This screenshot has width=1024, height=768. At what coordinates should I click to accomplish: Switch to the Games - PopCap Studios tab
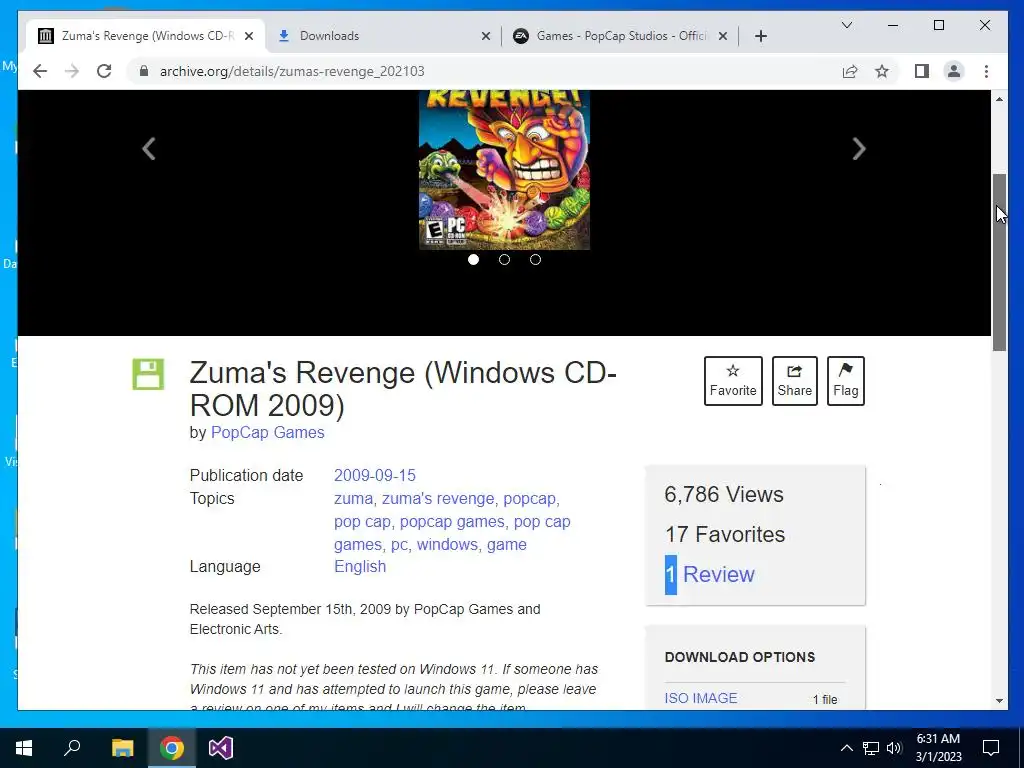[x=620, y=36]
